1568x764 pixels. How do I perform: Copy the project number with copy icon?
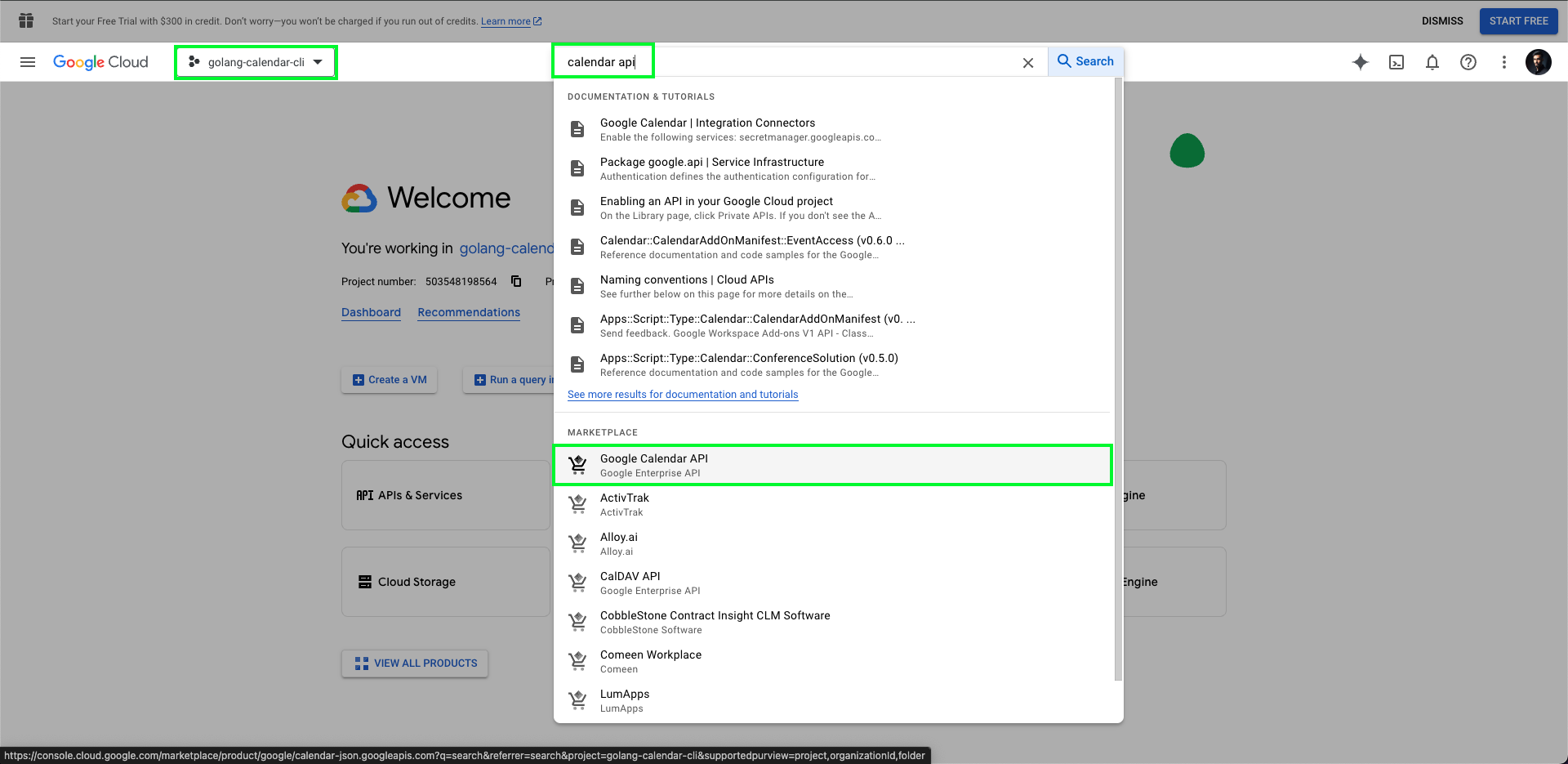coord(516,281)
